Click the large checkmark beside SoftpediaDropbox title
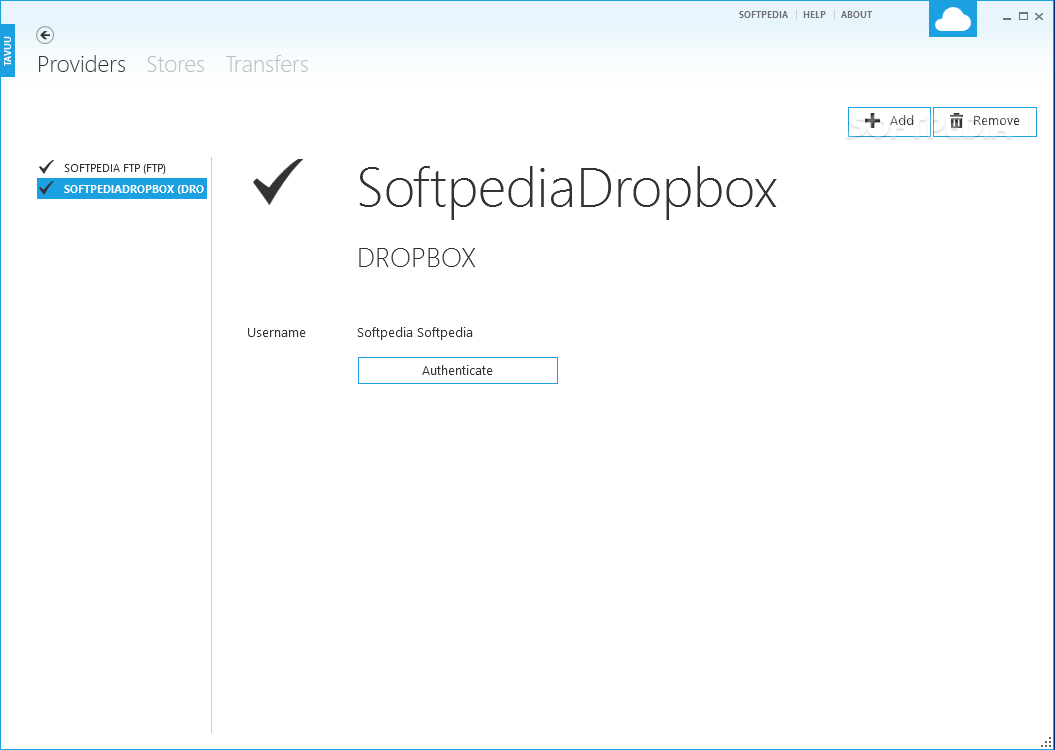Image resolution: width=1055 pixels, height=750 pixels. 278,182
